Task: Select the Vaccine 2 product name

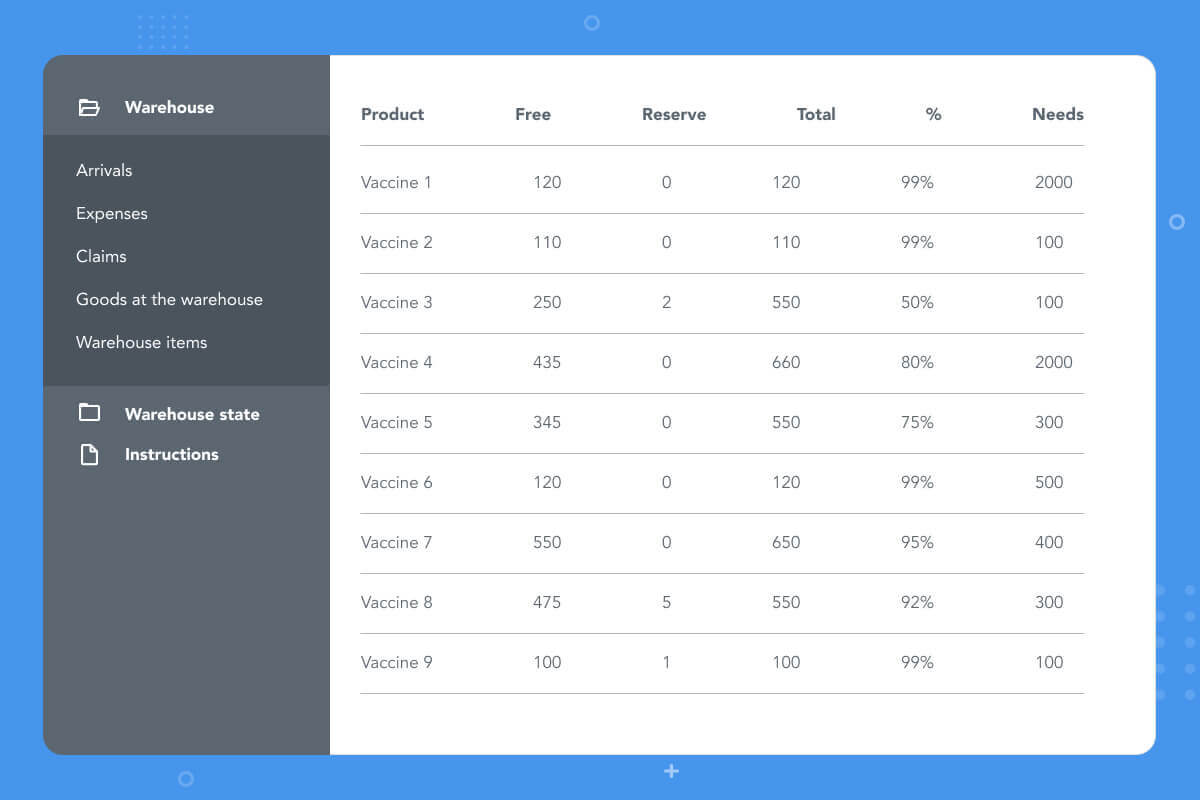Action: (x=397, y=242)
